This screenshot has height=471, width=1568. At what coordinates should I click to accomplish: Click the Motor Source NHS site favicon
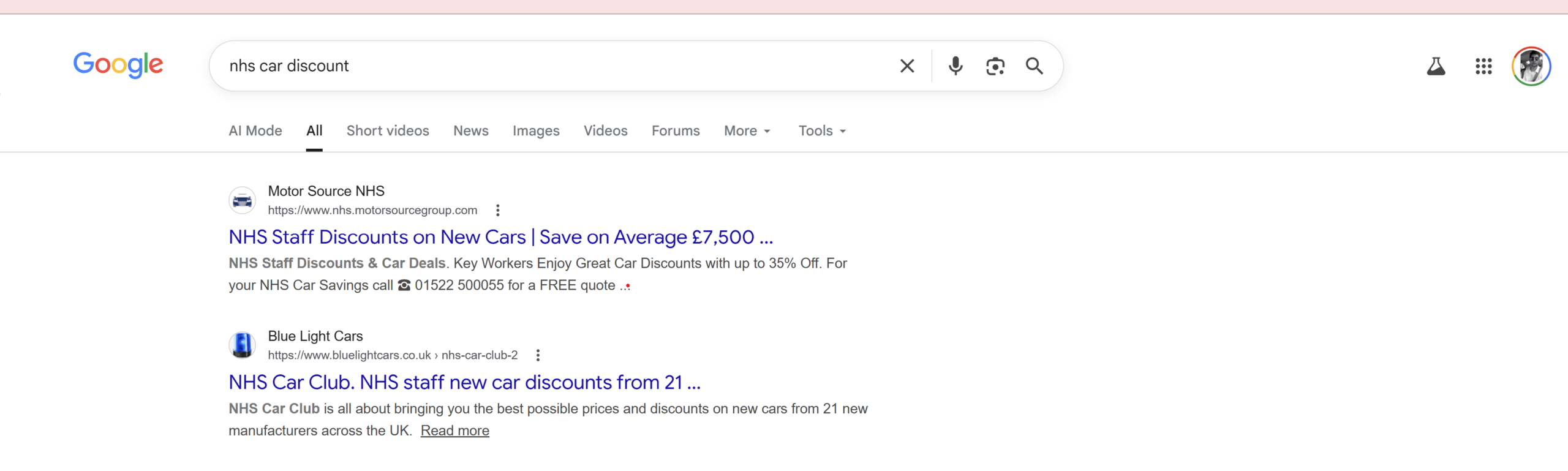coord(243,200)
